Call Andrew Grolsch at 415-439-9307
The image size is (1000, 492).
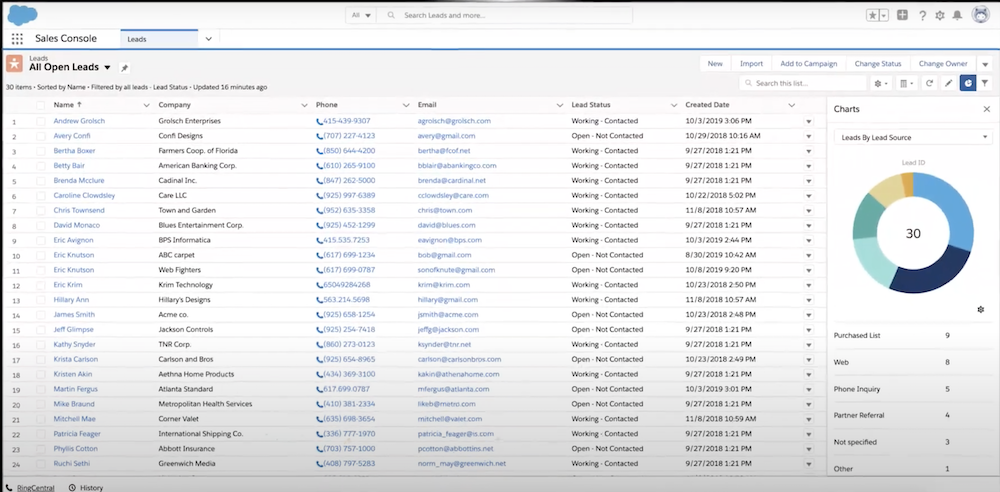pyautogui.click(x=343, y=121)
